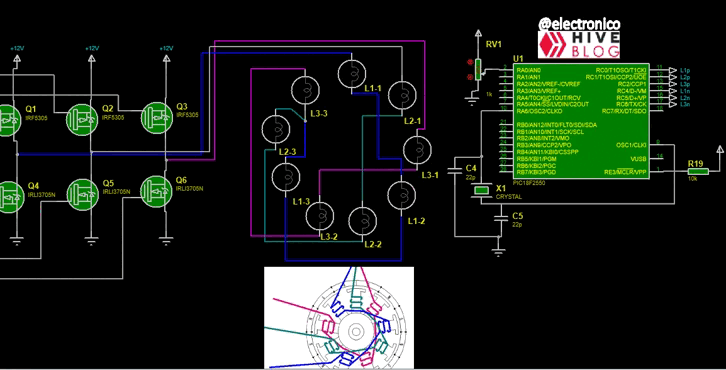This screenshot has width=726, height=370.
Task: Click the power terminal right of R19
Action: coord(720,150)
